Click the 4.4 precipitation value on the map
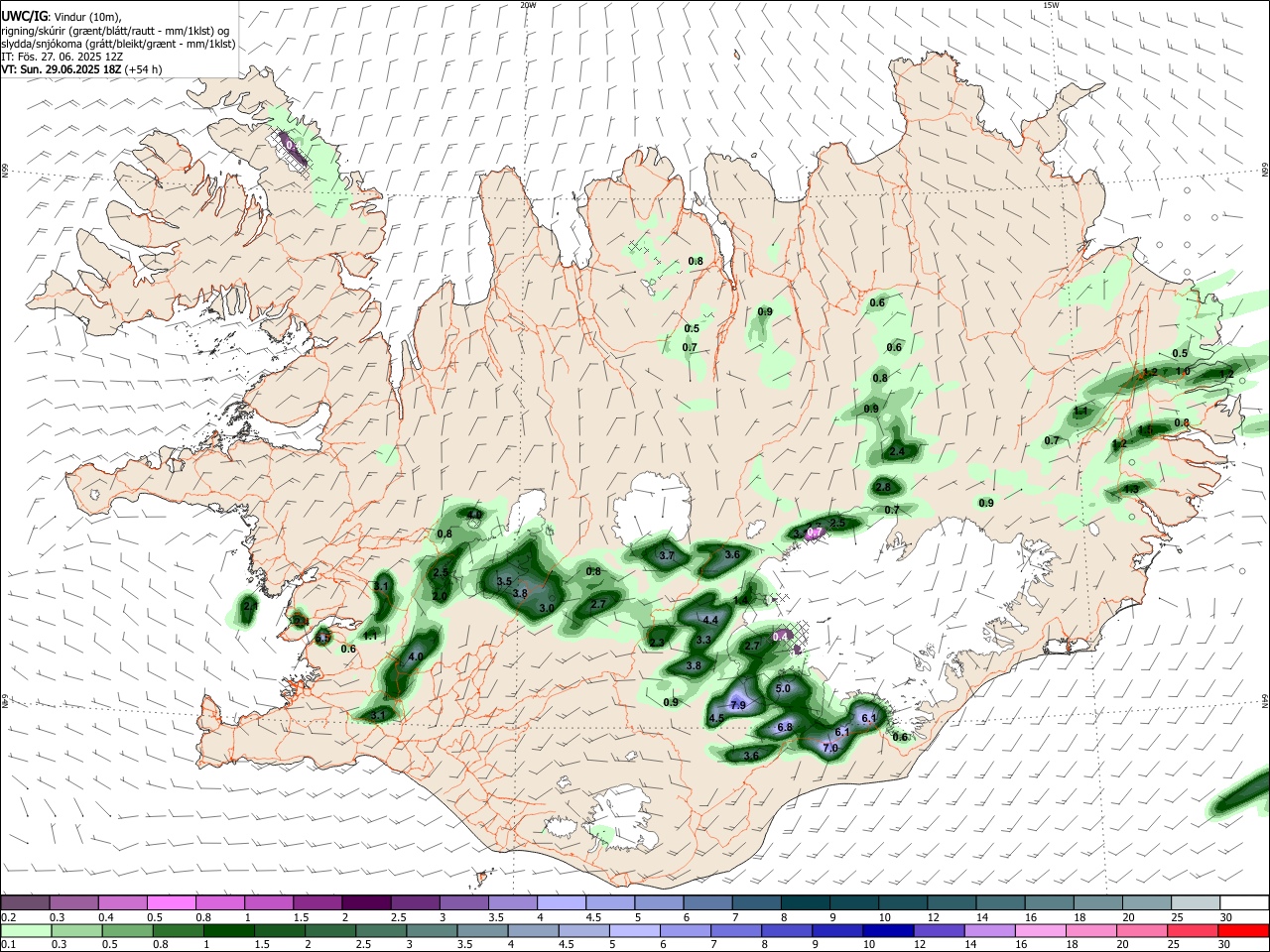1270x952 pixels. point(710,620)
